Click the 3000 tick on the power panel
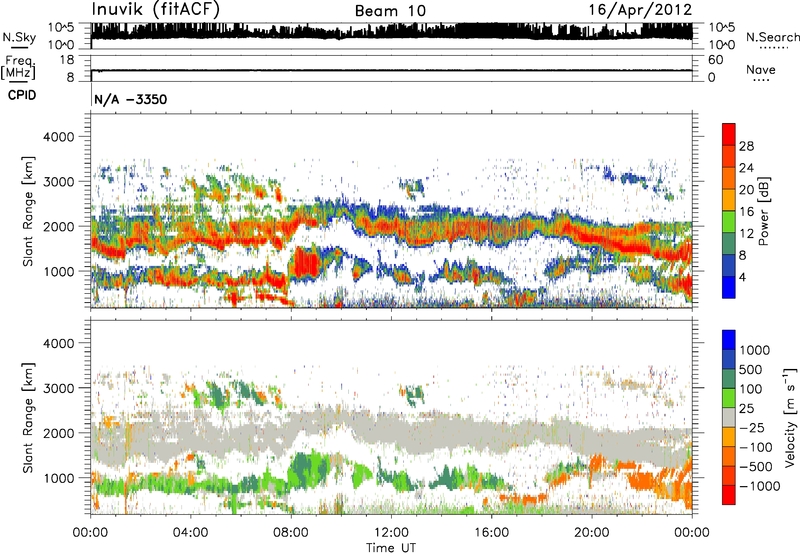This screenshot has width=800, height=554. pos(58,182)
